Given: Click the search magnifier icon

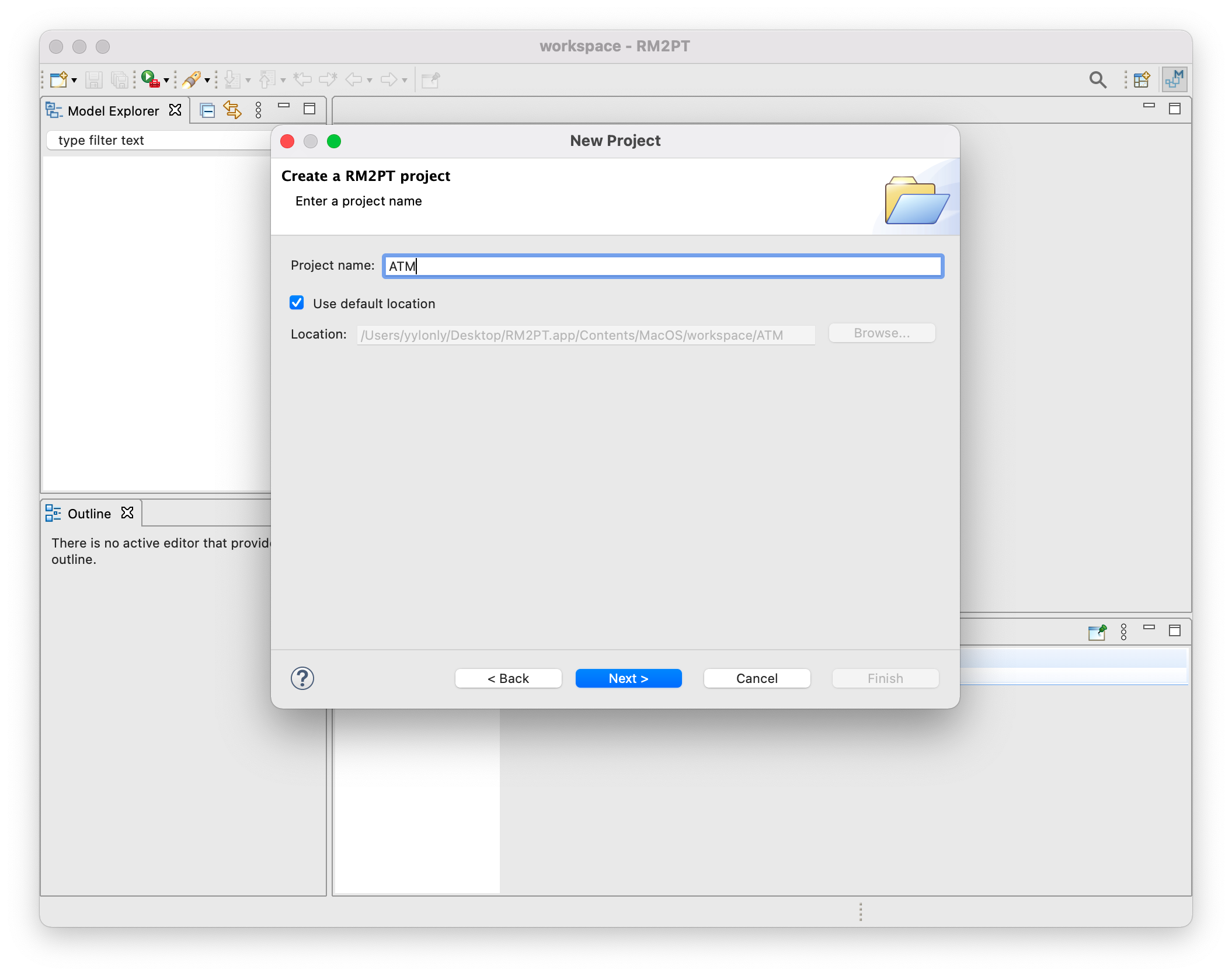Looking at the screenshot, I should [x=1097, y=79].
